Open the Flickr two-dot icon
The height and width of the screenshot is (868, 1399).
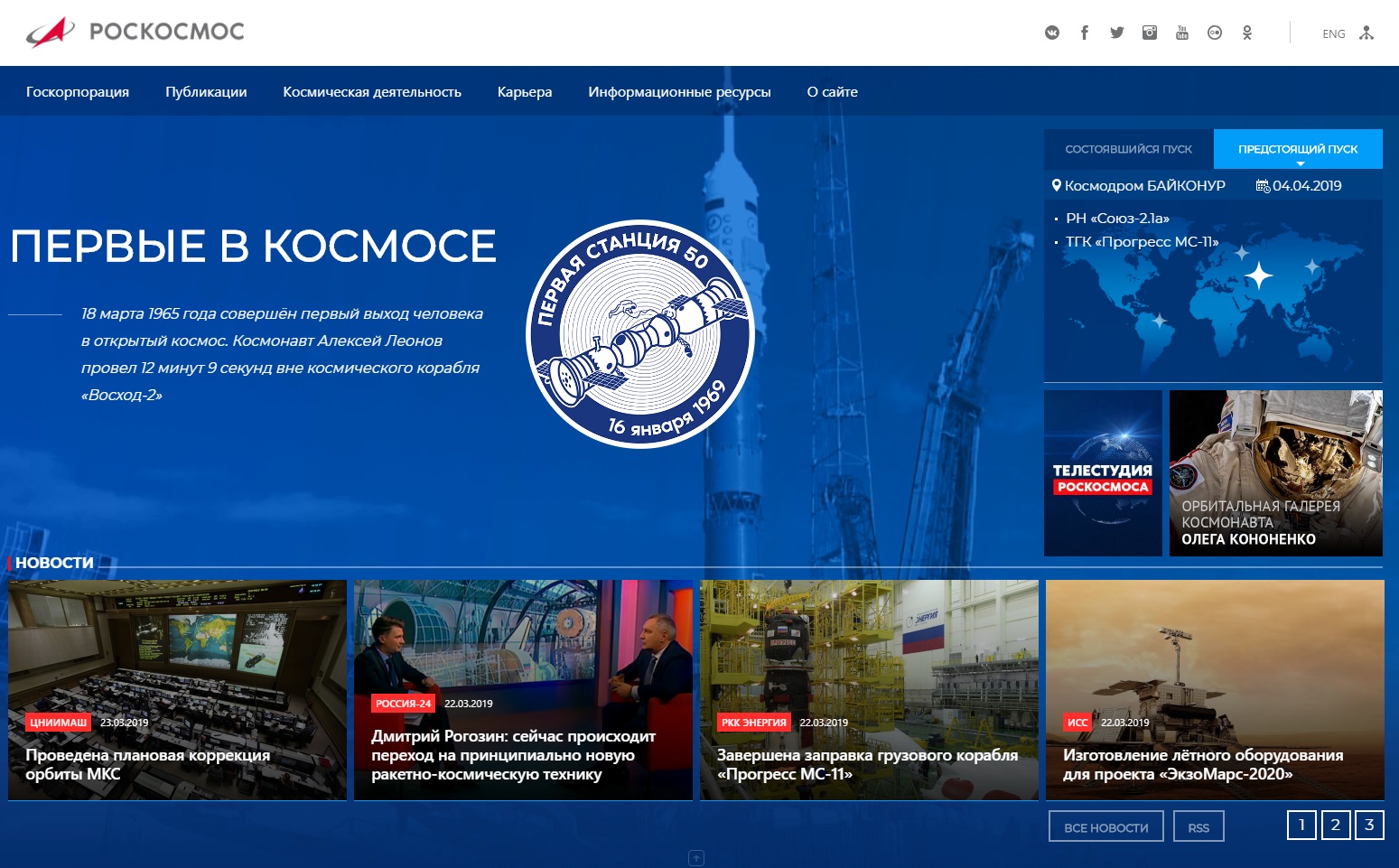[x=1215, y=33]
